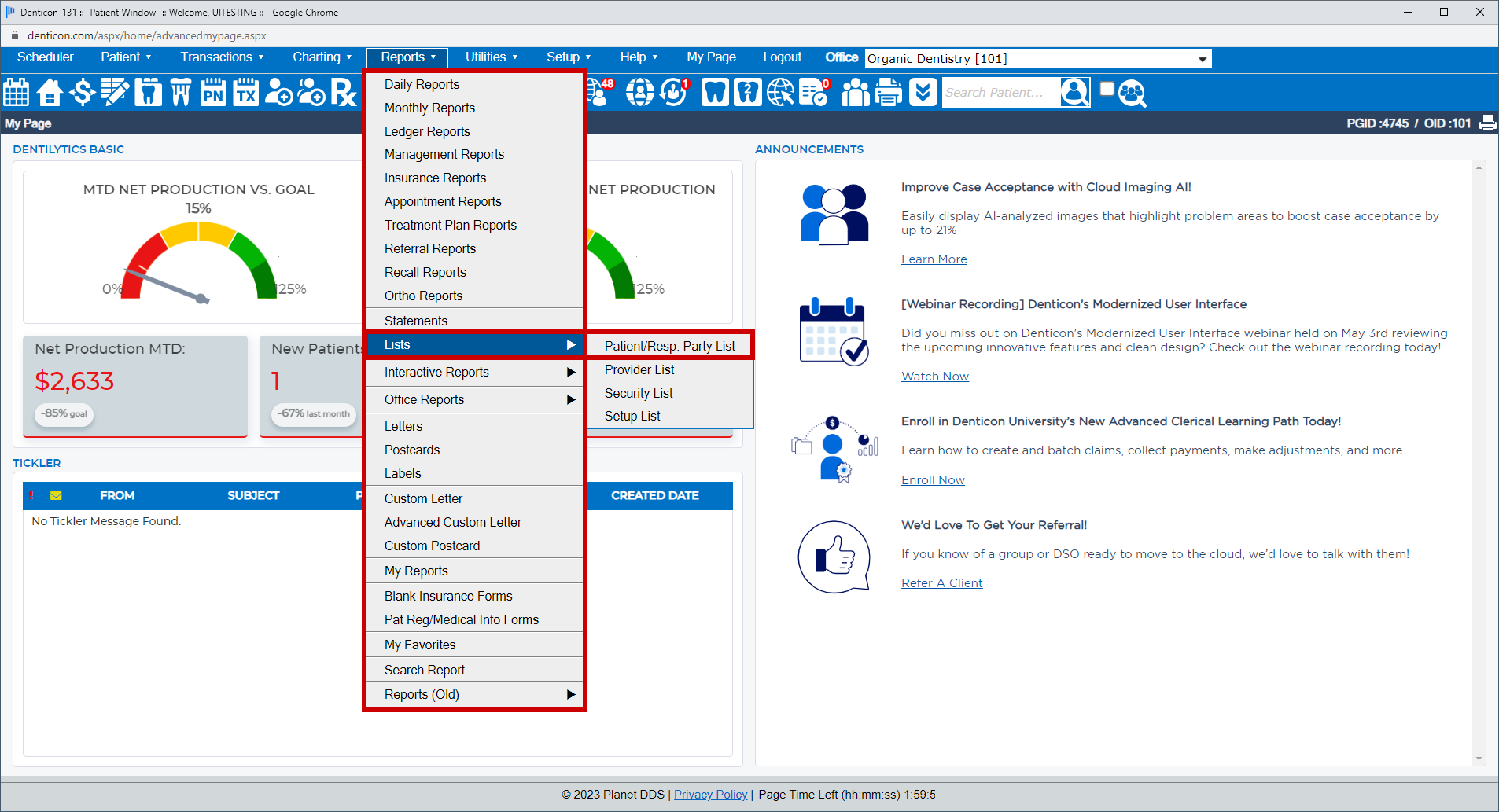Expand the Utilities menu dropdown
Screen dimensions: 1499x812
491,57
